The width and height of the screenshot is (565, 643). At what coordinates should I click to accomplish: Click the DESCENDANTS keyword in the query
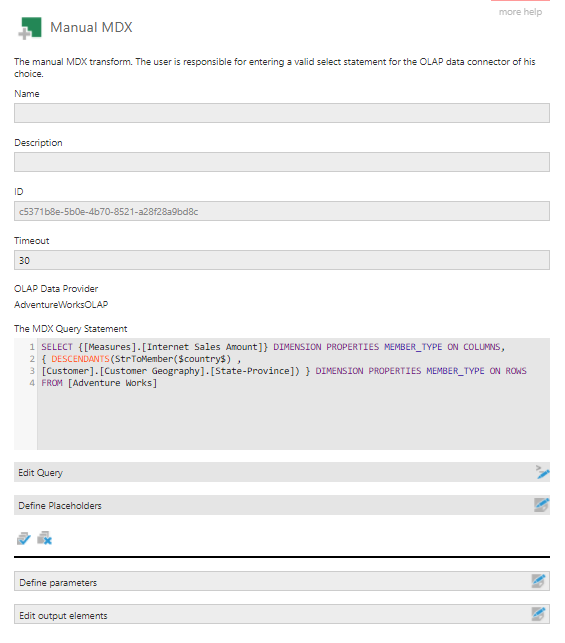[x=80, y=359]
